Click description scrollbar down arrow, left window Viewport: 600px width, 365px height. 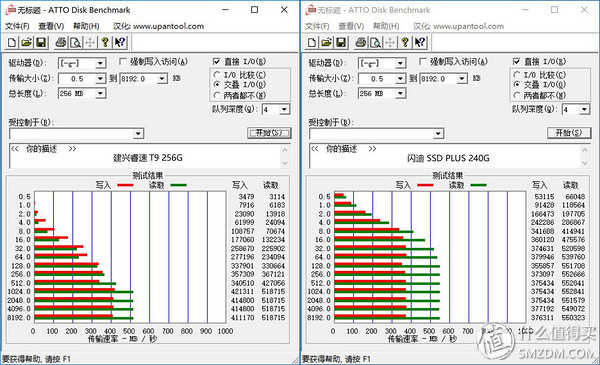point(285,163)
